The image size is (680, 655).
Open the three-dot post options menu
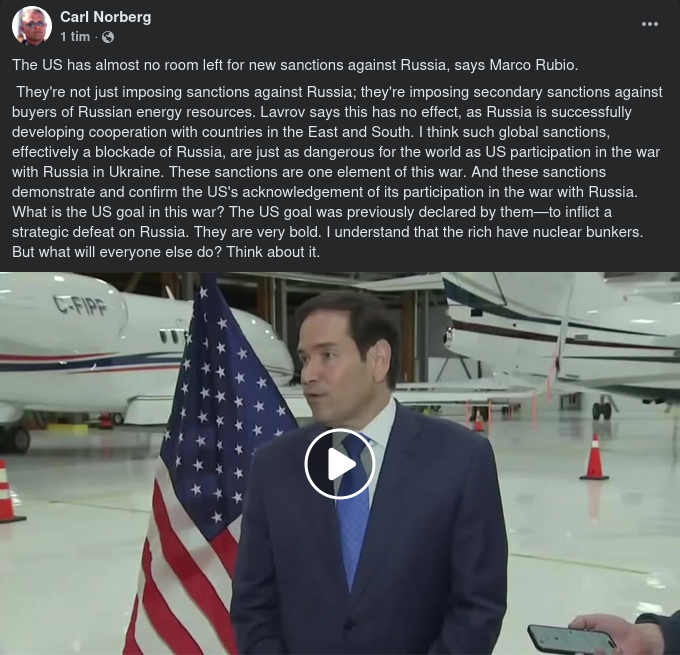[x=650, y=24]
